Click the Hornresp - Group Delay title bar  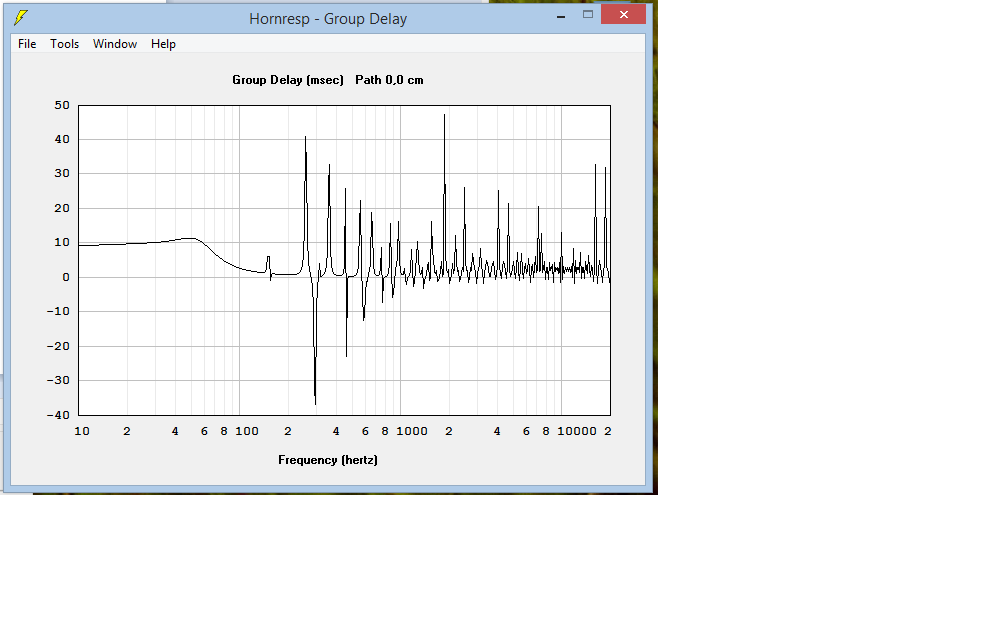coord(328,19)
